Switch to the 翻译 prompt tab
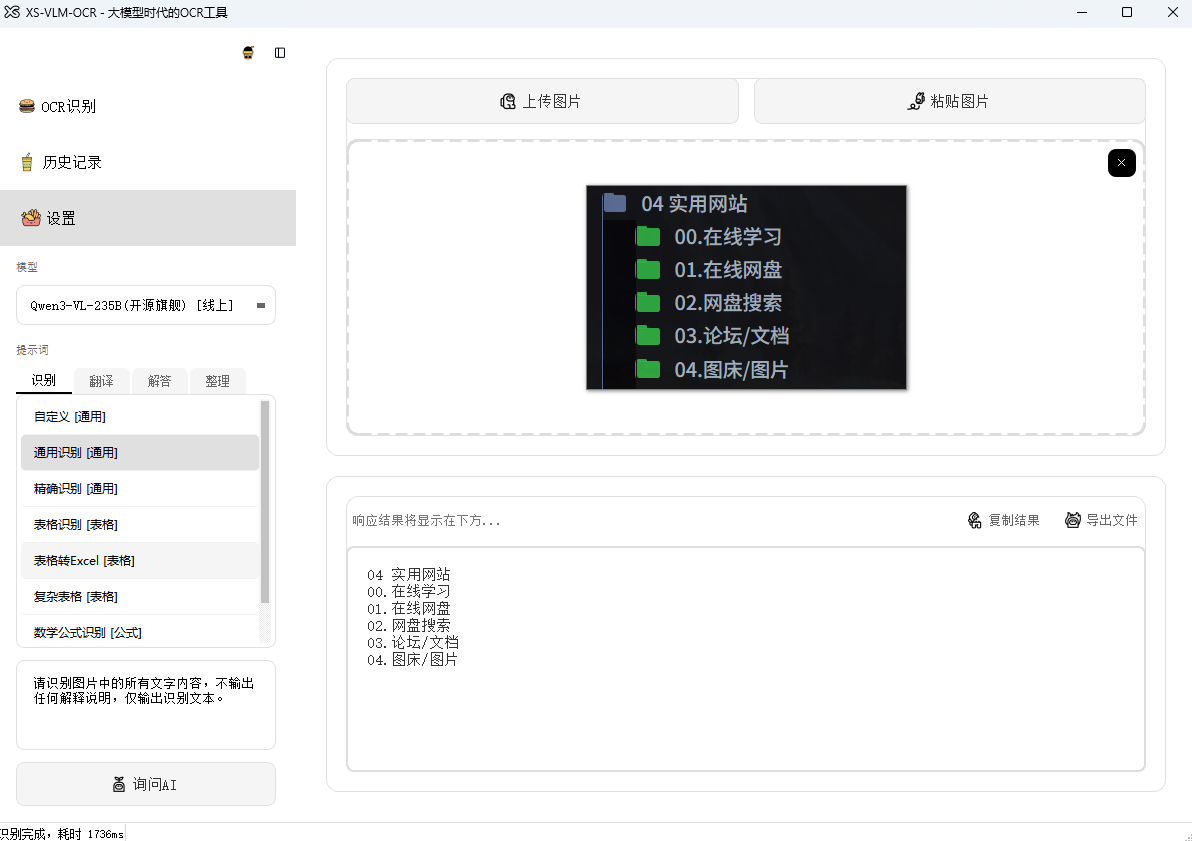 pyautogui.click(x=101, y=381)
